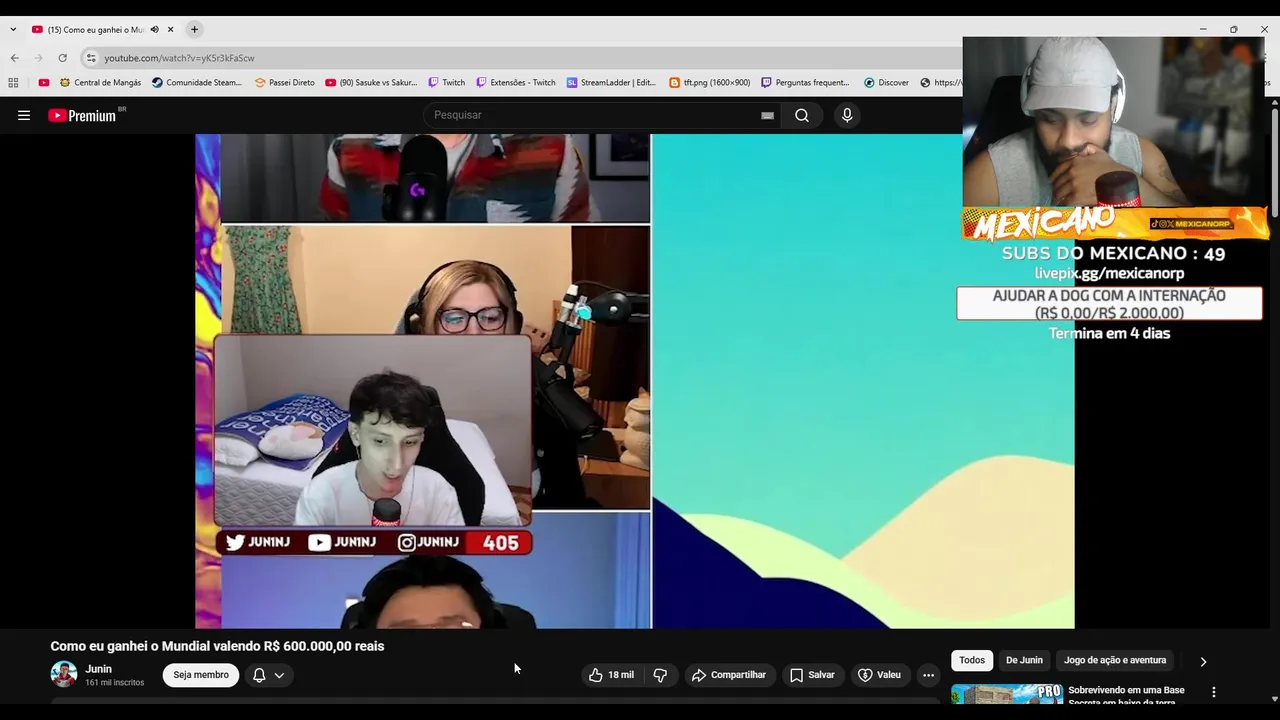The image size is (1280, 720).
Task: Open Comunidade Steam bookmark
Action: point(197,83)
